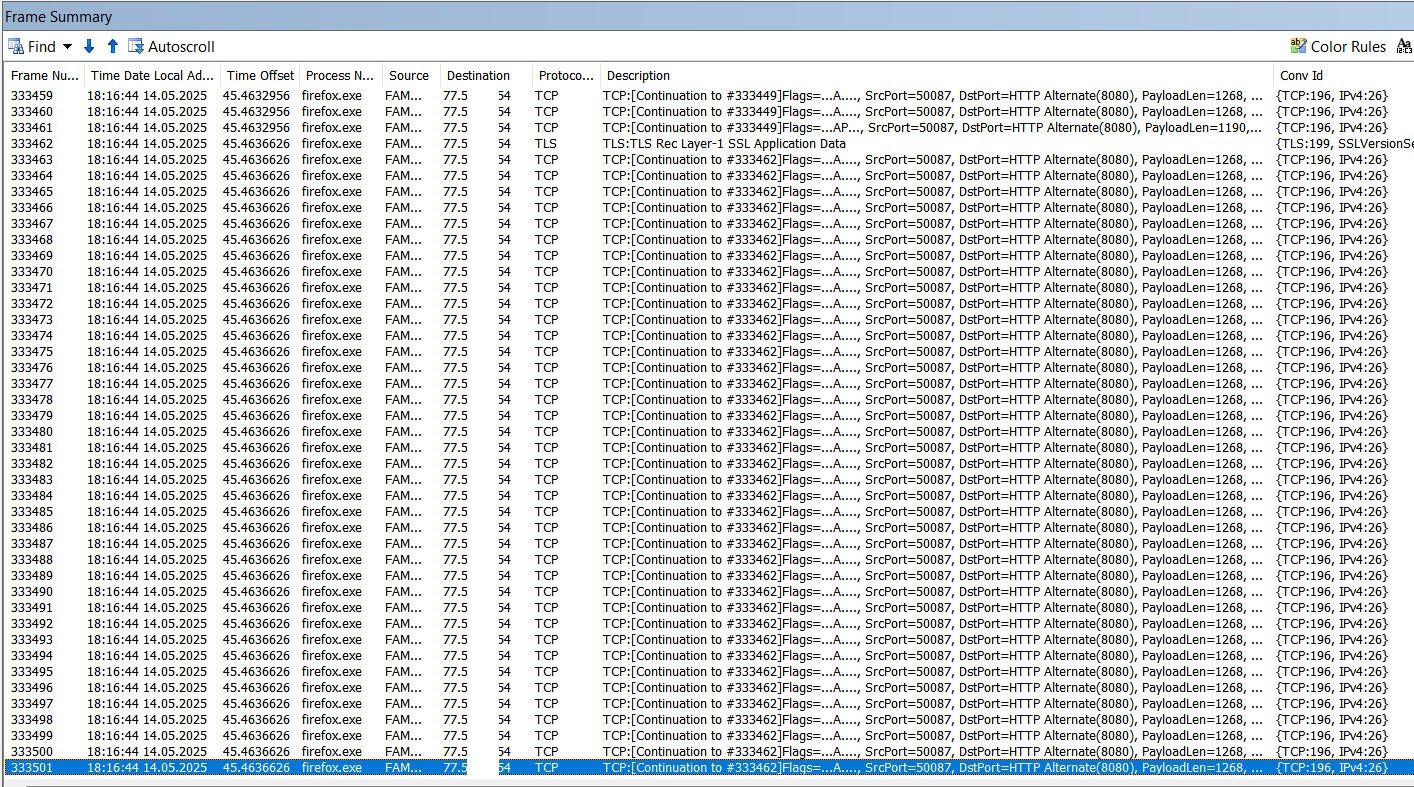Viewport: 1414px width, 787px height.
Task: Click the Process Name column header
Action: coord(340,75)
